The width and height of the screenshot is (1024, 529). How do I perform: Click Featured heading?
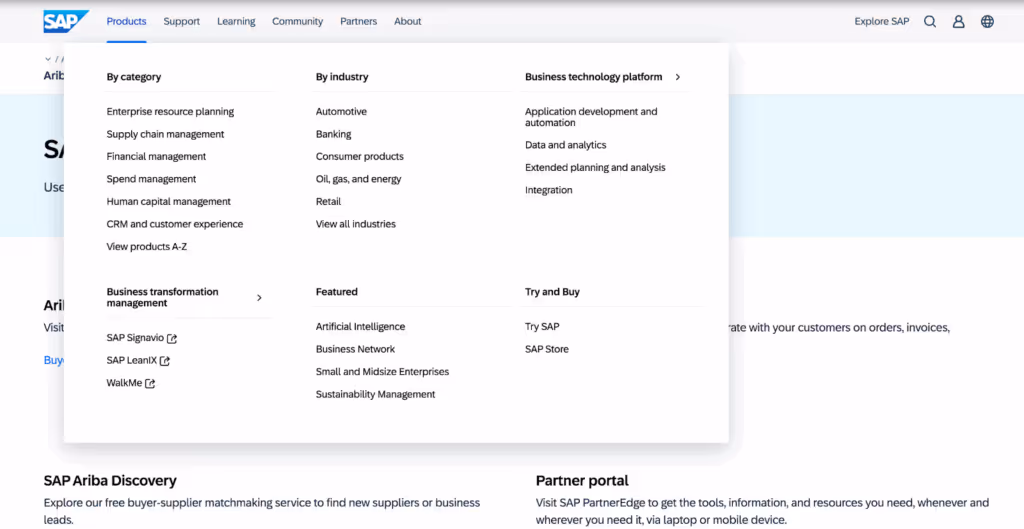337,292
